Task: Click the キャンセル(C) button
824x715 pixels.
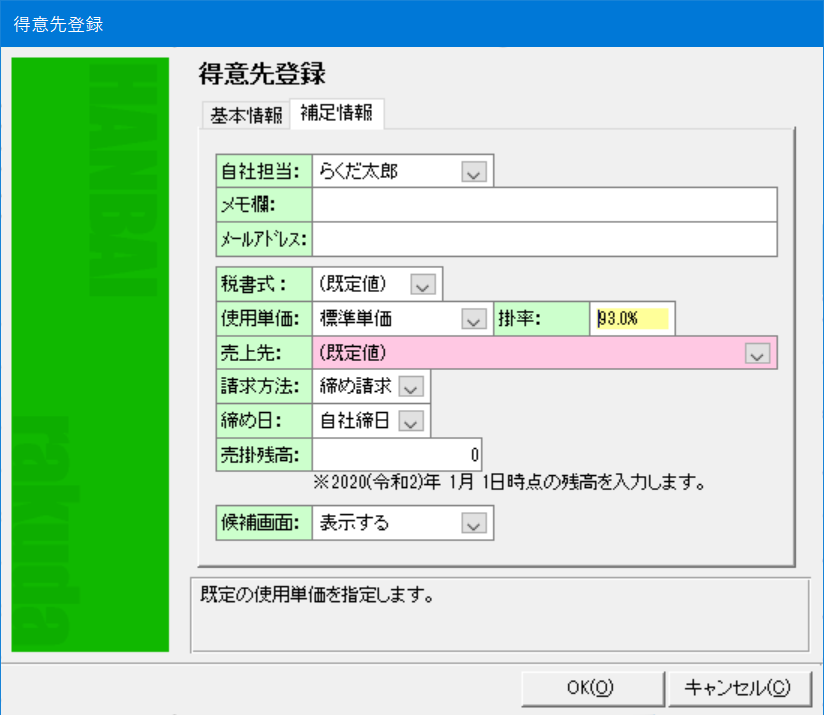Action: click(740, 688)
